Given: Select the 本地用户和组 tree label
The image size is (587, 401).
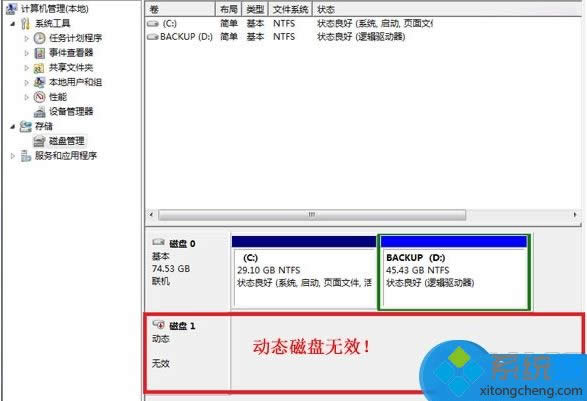Looking at the screenshot, I should pyautogui.click(x=76, y=82).
